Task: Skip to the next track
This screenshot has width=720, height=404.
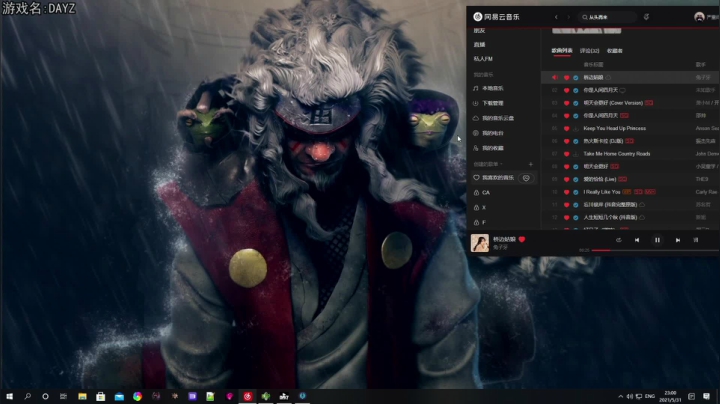Action: pyautogui.click(x=678, y=240)
